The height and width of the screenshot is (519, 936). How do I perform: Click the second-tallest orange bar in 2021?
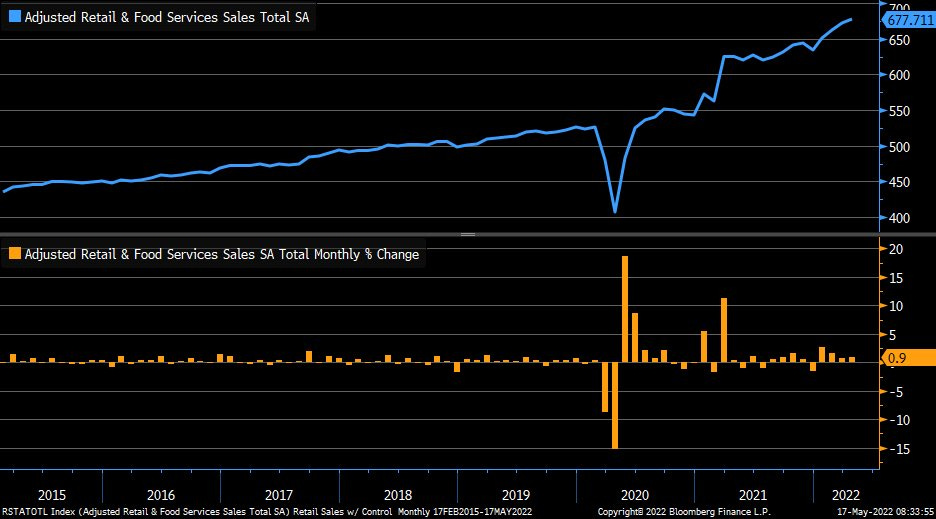723,330
